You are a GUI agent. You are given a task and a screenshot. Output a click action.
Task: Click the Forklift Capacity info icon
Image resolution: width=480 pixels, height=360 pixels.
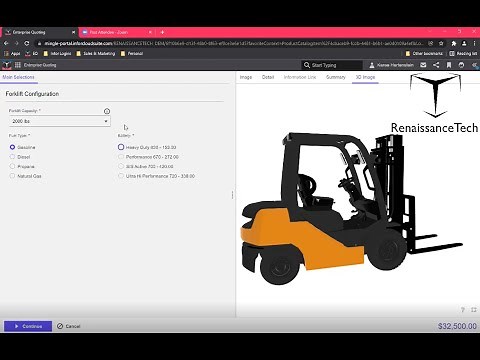107,111
